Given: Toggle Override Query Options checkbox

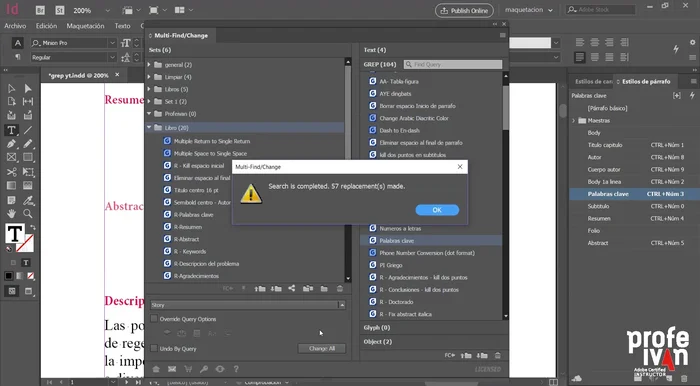Looking at the screenshot, I should tap(154, 319).
